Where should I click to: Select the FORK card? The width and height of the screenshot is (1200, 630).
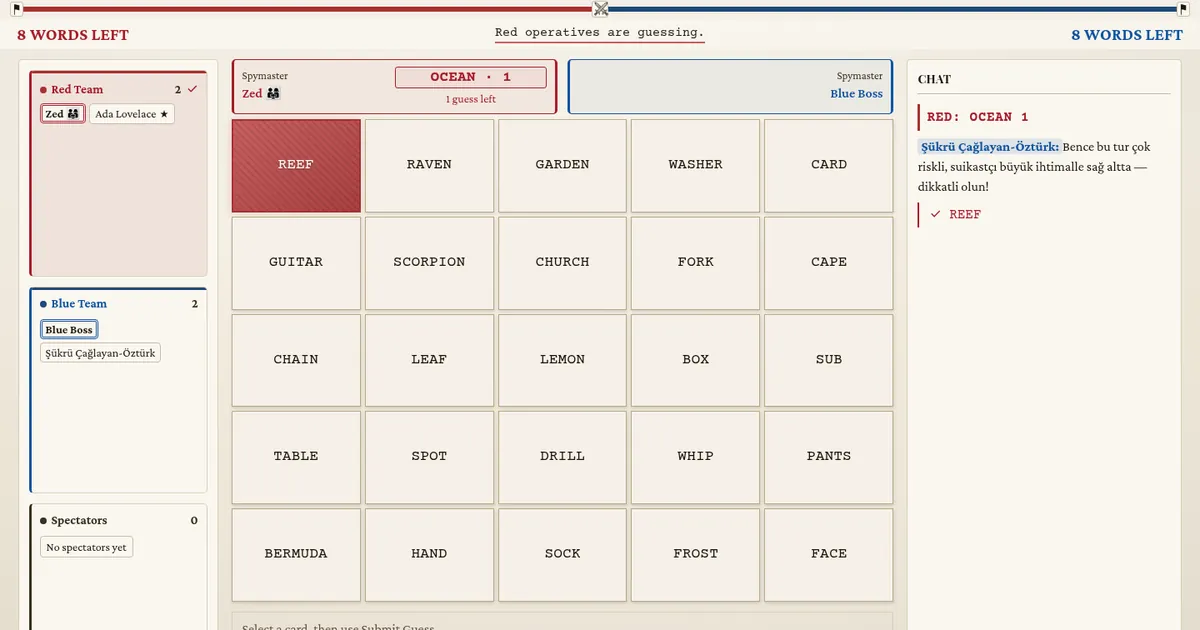click(695, 262)
